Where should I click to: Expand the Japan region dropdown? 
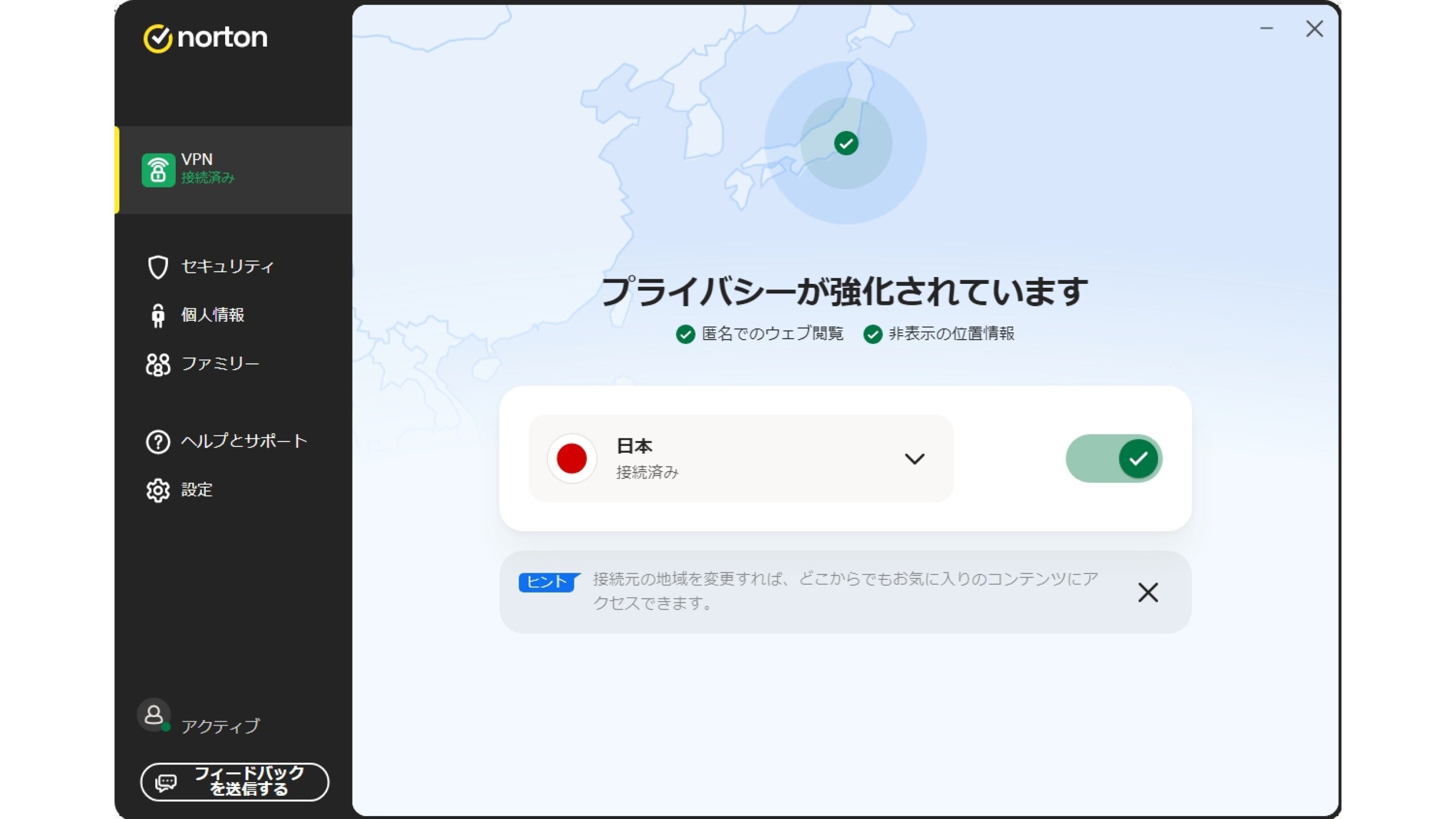[x=914, y=459]
